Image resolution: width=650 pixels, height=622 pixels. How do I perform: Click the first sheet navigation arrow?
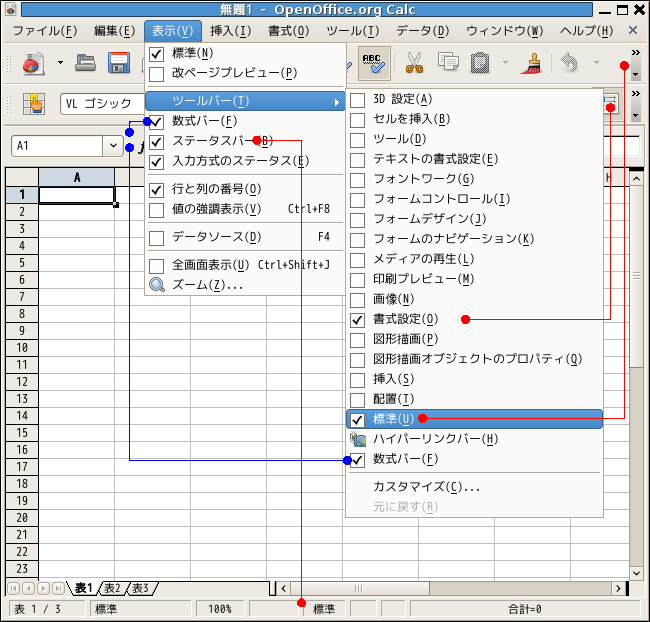coord(14,588)
